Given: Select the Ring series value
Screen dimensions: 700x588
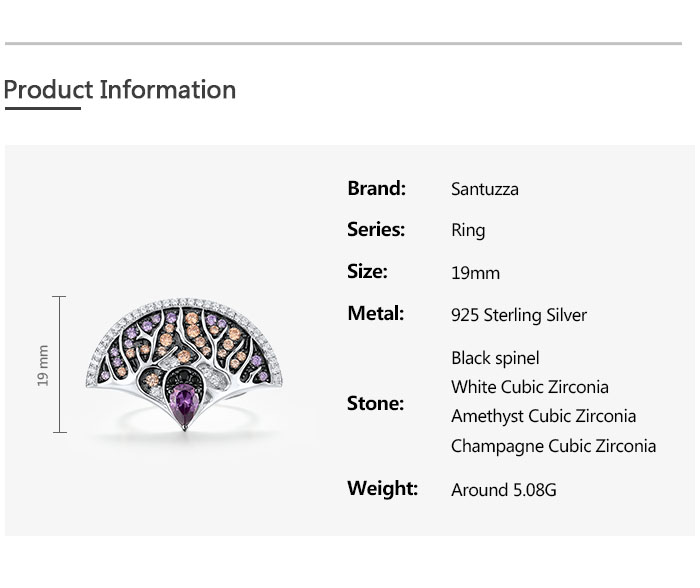Looking at the screenshot, I should tap(468, 230).
